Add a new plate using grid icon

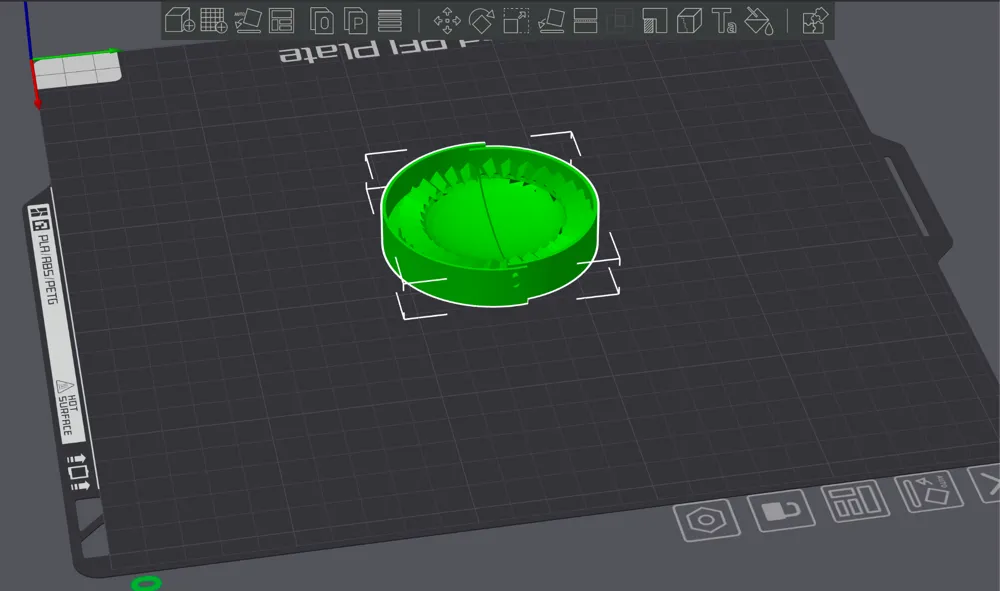tap(213, 20)
